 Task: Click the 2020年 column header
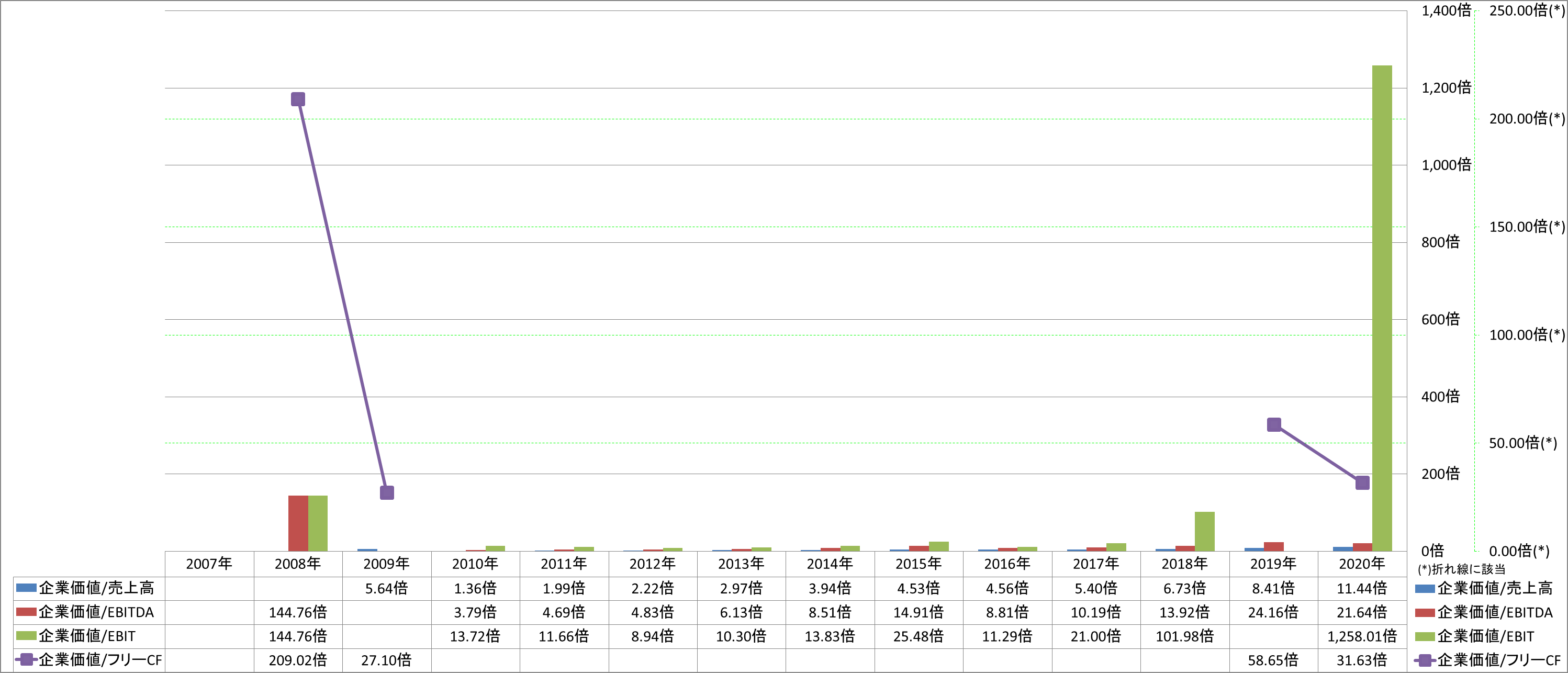(1362, 564)
